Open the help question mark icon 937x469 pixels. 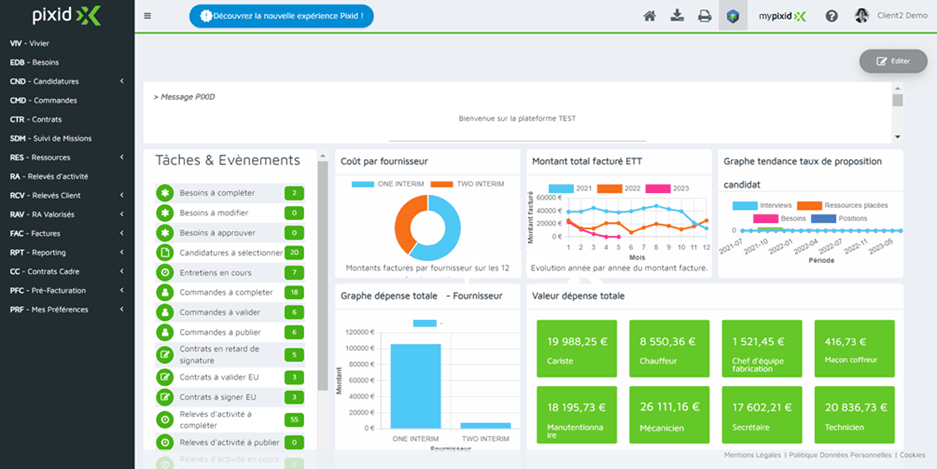[x=831, y=16]
